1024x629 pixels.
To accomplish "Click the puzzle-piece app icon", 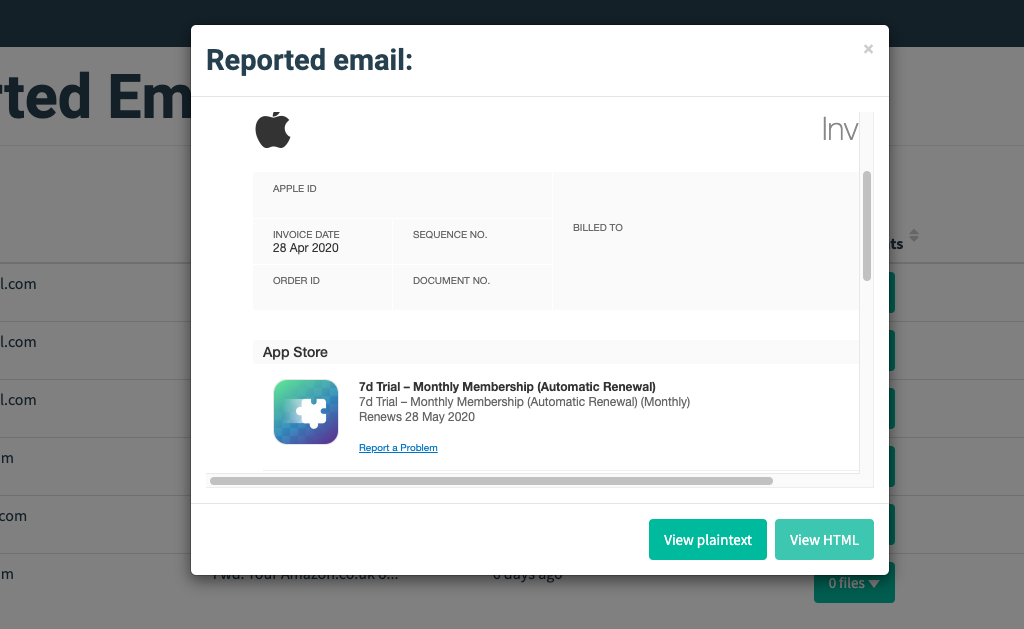I will coord(305,411).
